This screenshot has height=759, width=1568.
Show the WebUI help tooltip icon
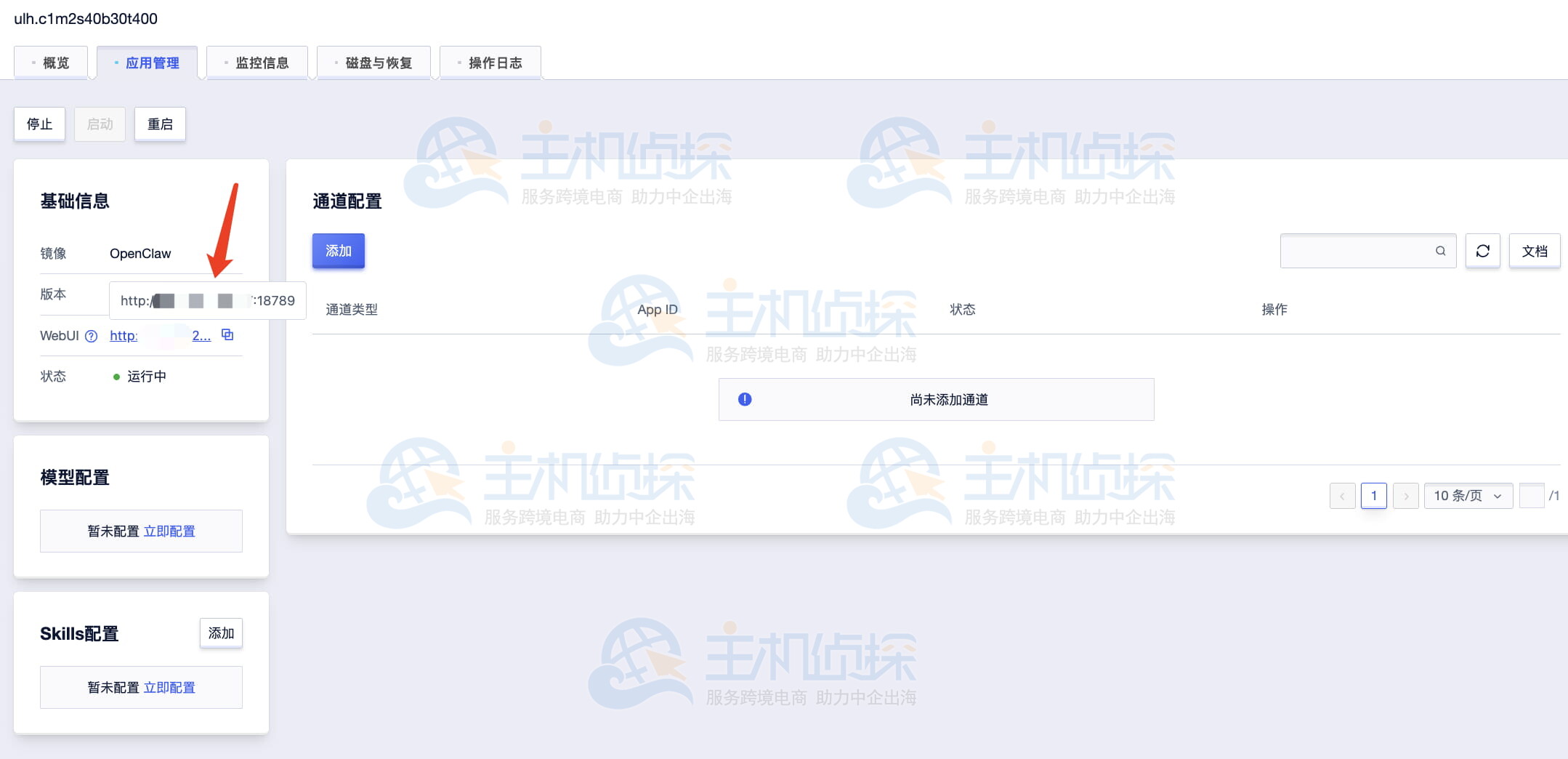pos(91,336)
